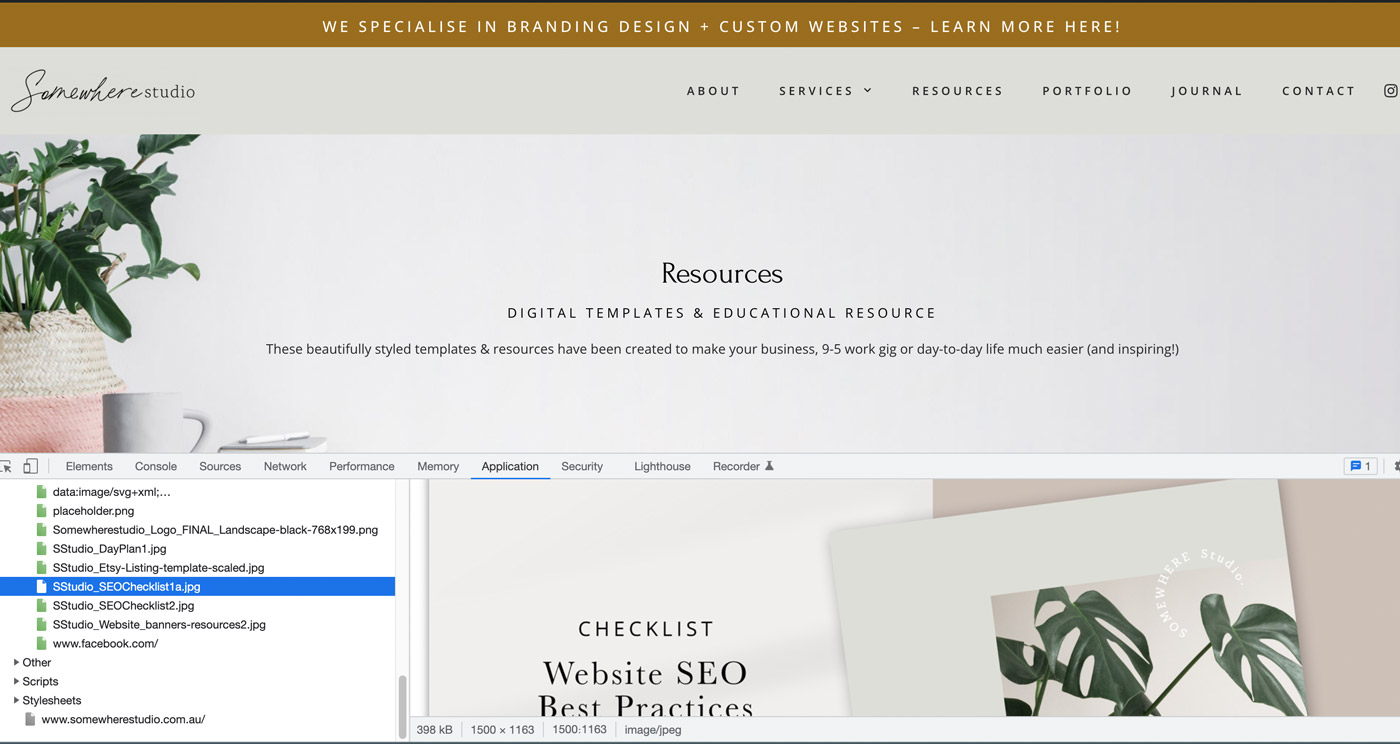Open the Instagram icon in site header
The height and width of the screenshot is (744, 1400).
pyautogui.click(x=1391, y=91)
